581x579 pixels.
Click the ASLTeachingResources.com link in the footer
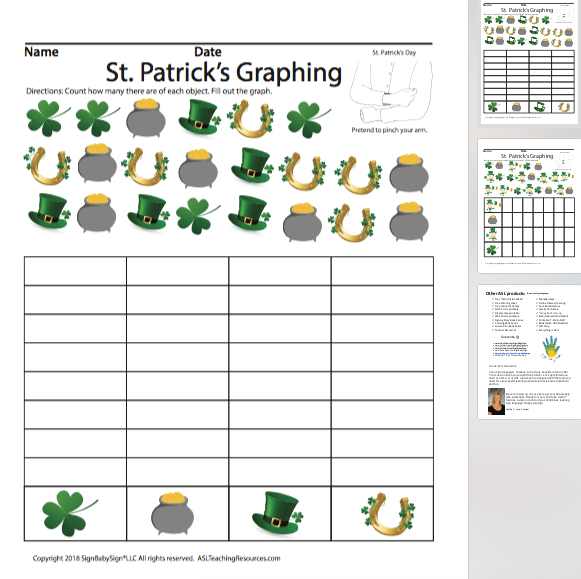click(239, 558)
